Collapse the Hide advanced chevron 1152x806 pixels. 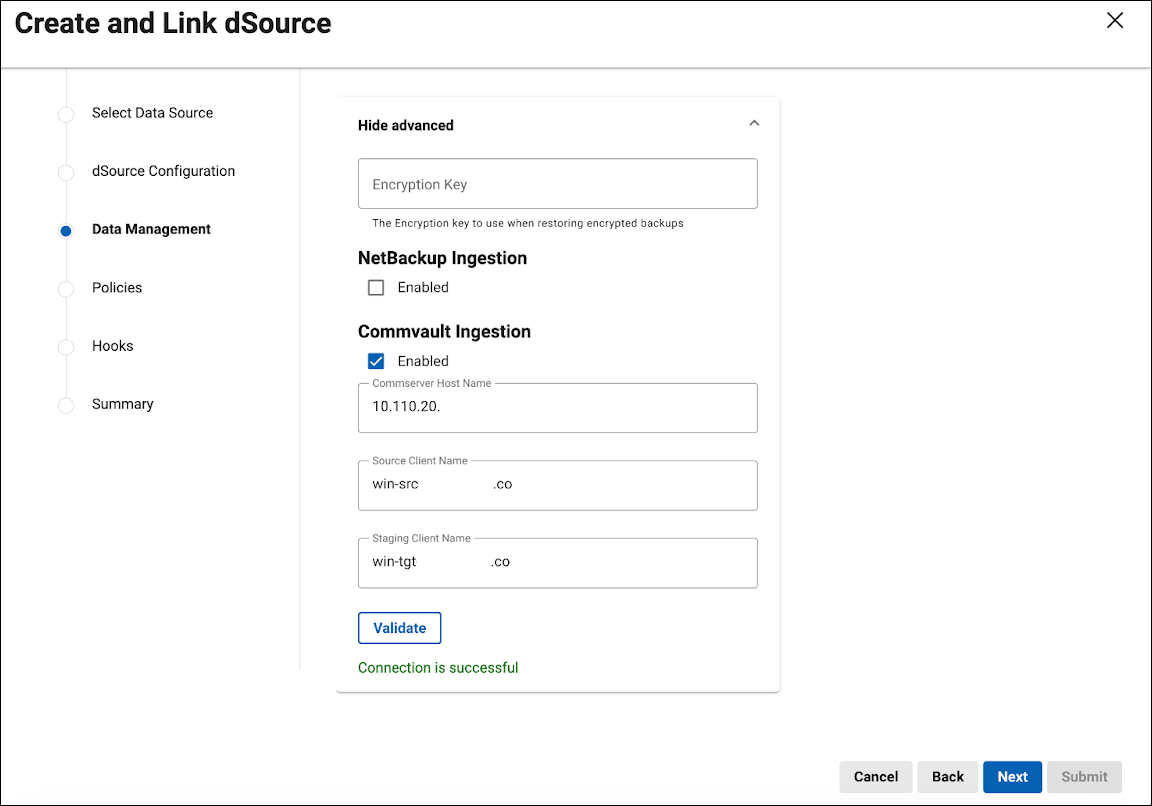click(x=754, y=124)
